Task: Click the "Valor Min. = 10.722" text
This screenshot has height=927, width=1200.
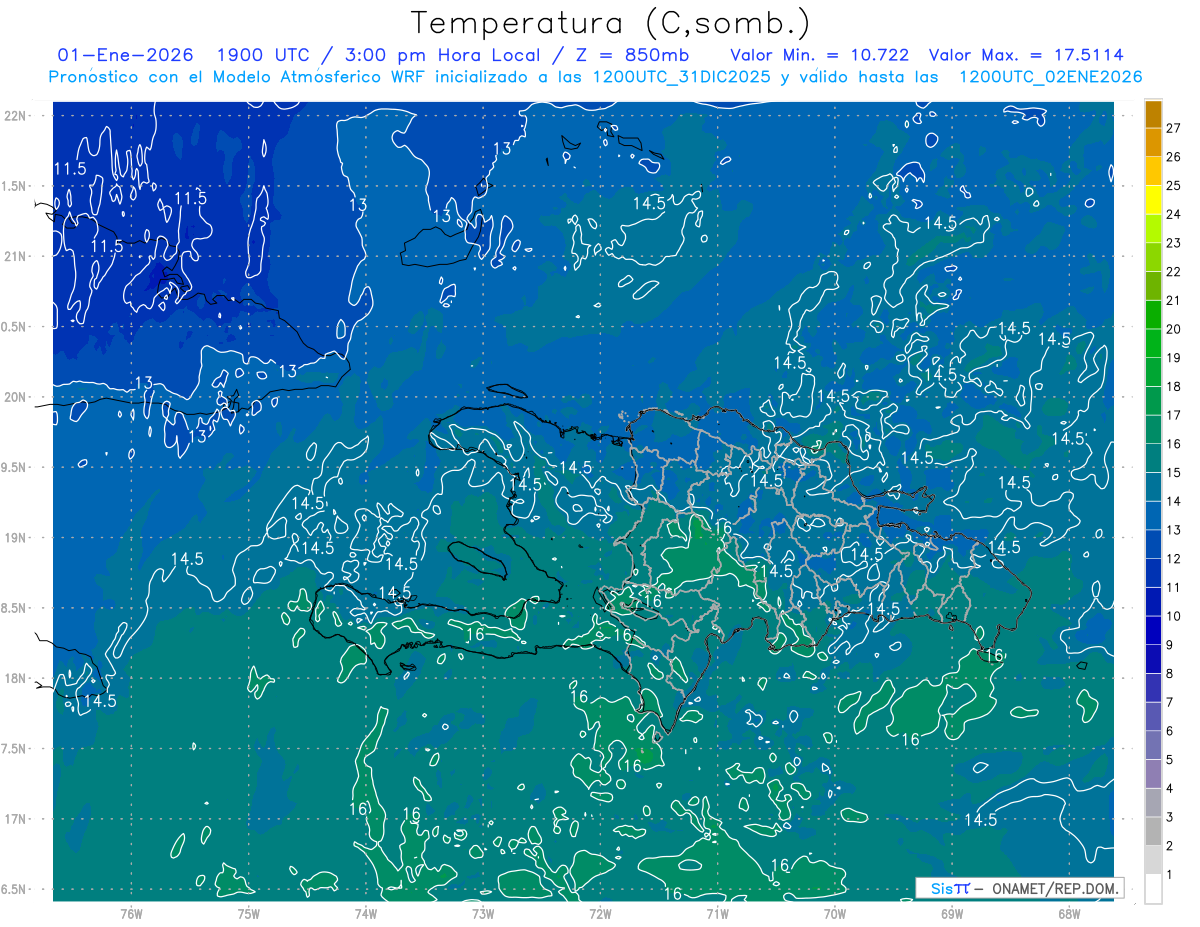Action: (820, 55)
